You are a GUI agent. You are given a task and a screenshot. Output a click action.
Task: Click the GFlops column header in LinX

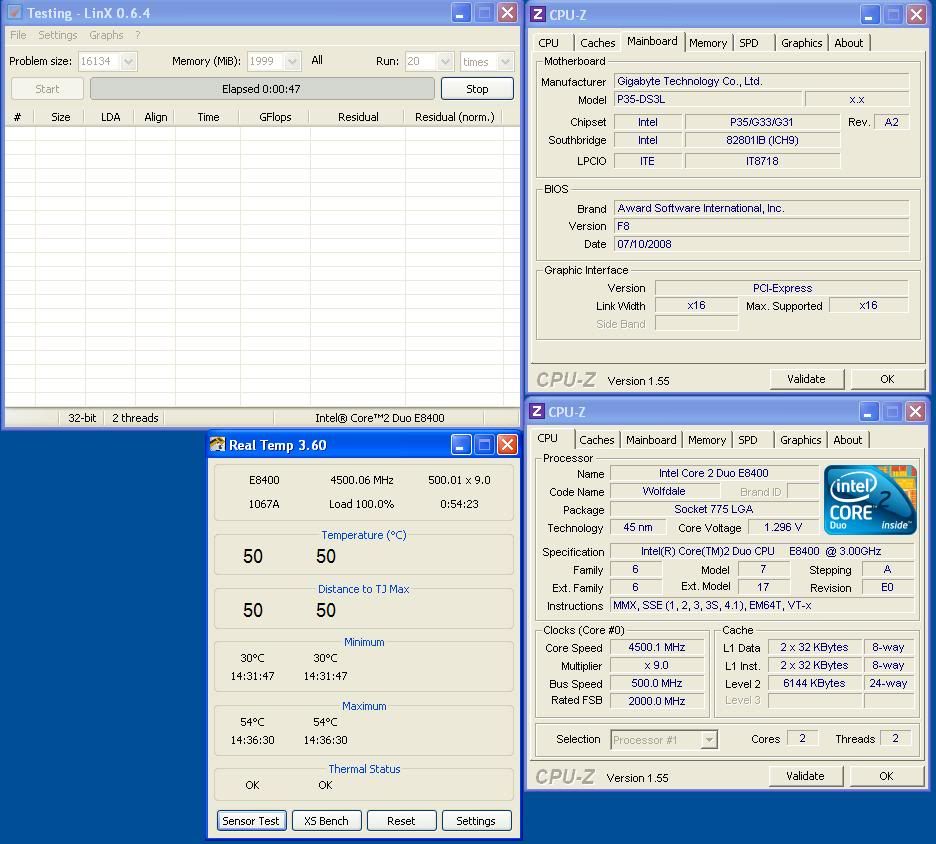tap(275, 117)
